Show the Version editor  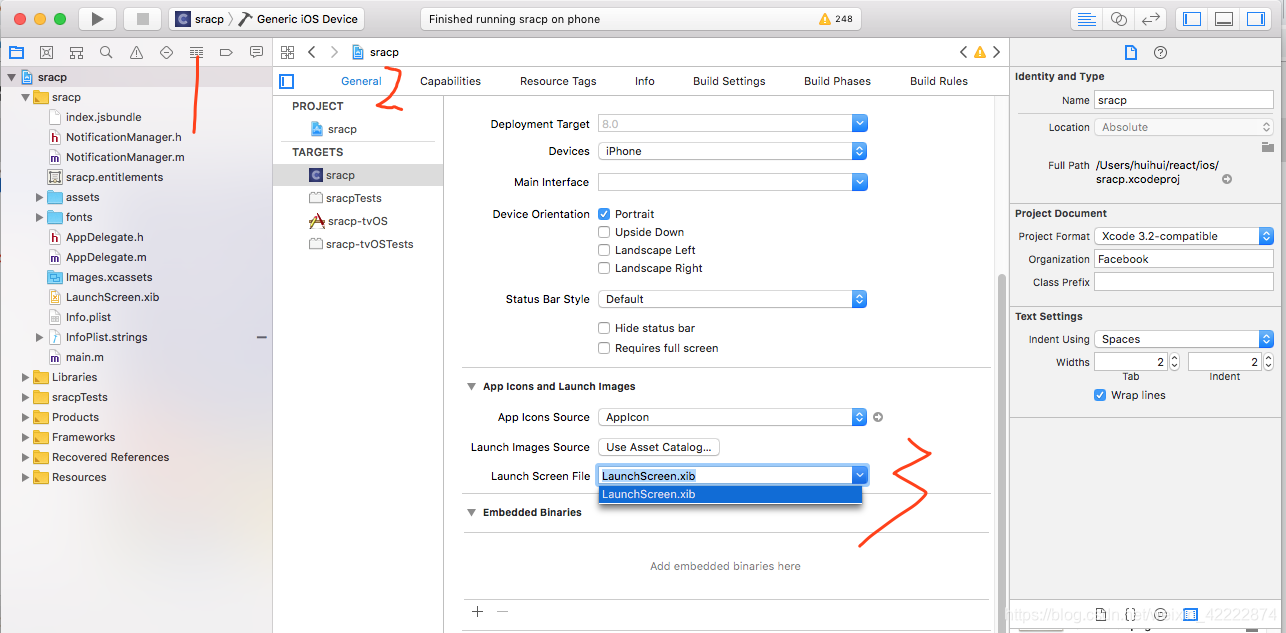[x=1151, y=19]
